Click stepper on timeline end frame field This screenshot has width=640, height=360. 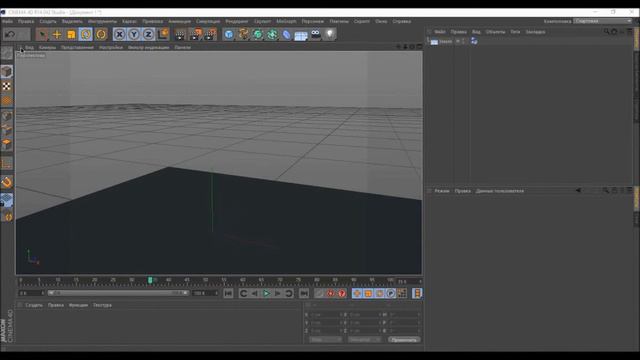pyautogui.click(x=216, y=293)
